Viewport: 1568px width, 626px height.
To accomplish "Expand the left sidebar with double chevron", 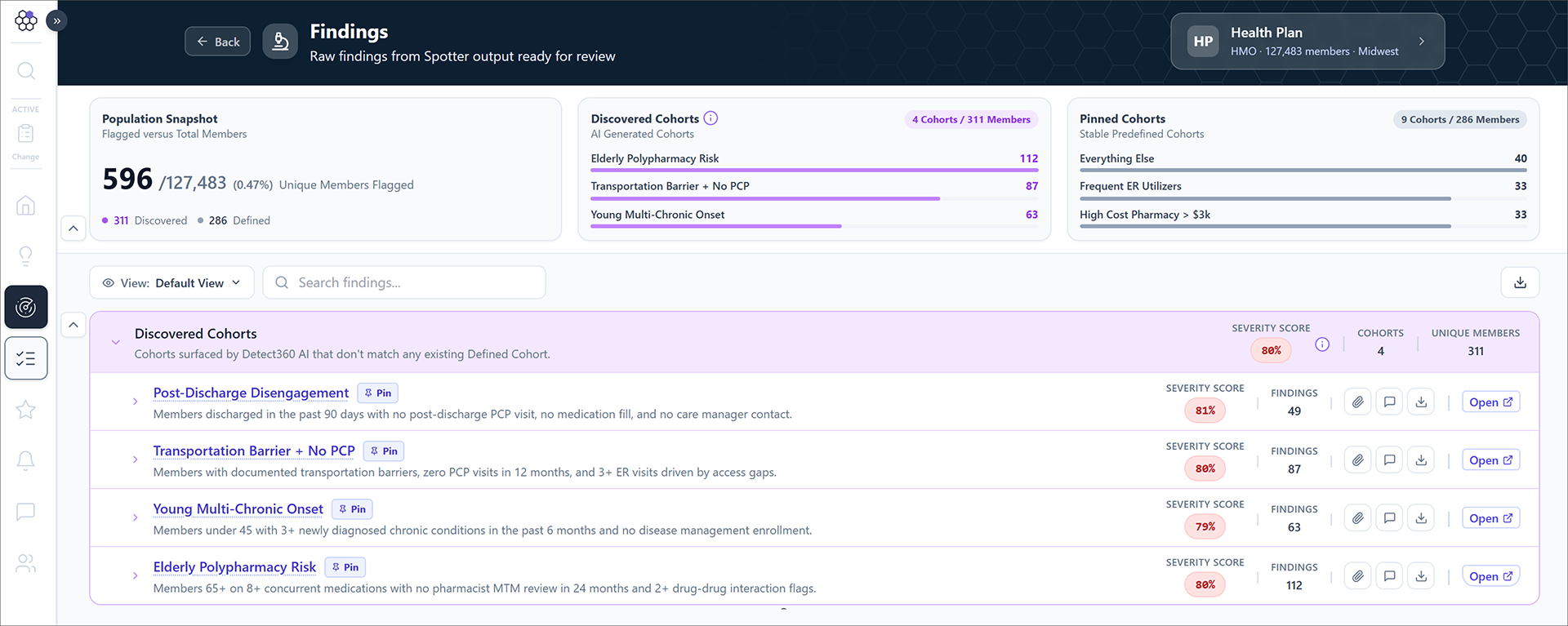I will coord(56,20).
